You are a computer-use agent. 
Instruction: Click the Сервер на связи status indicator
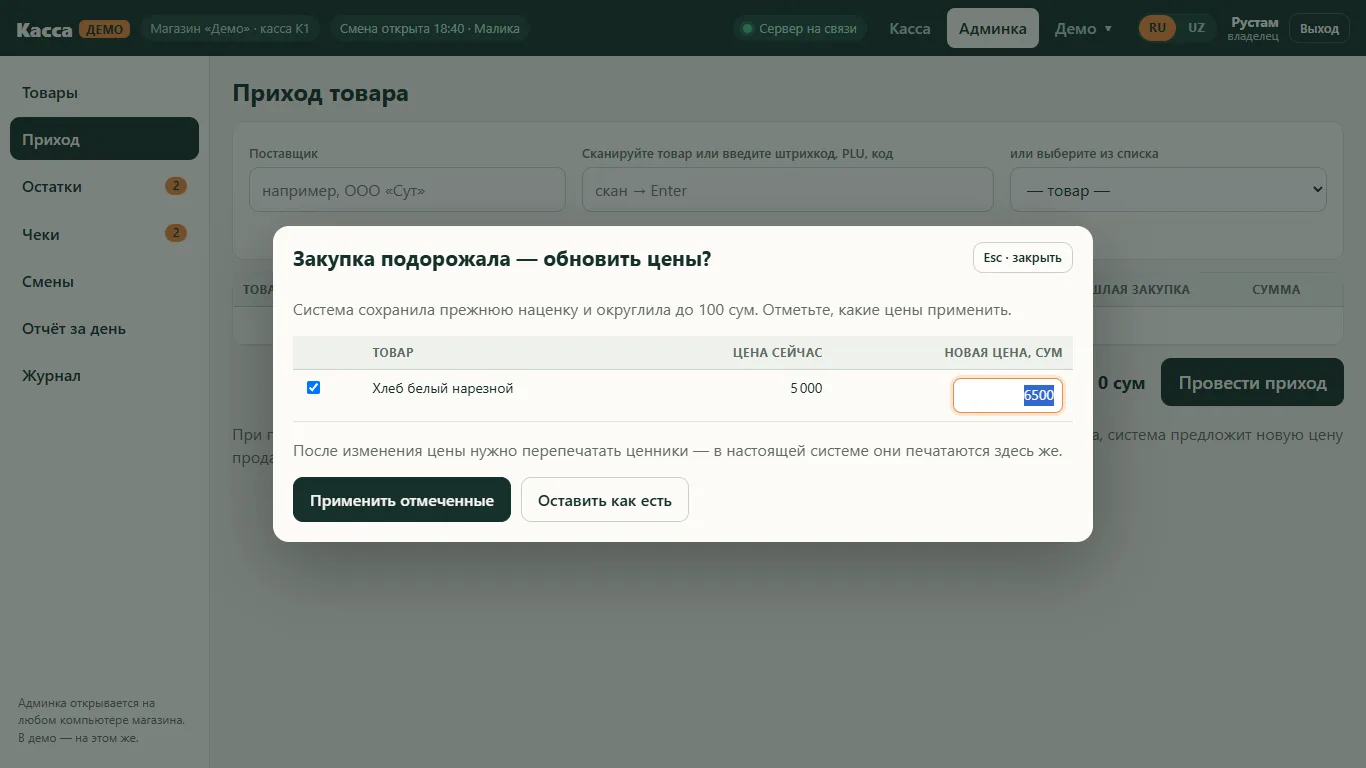799,29
